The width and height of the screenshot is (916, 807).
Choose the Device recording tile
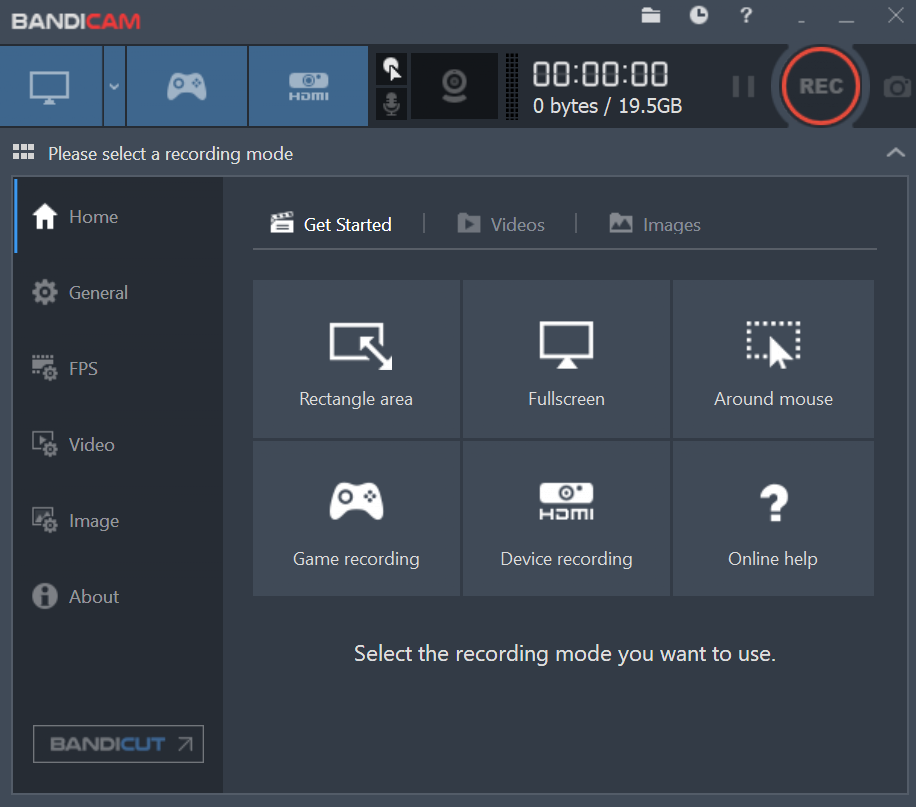click(x=566, y=519)
